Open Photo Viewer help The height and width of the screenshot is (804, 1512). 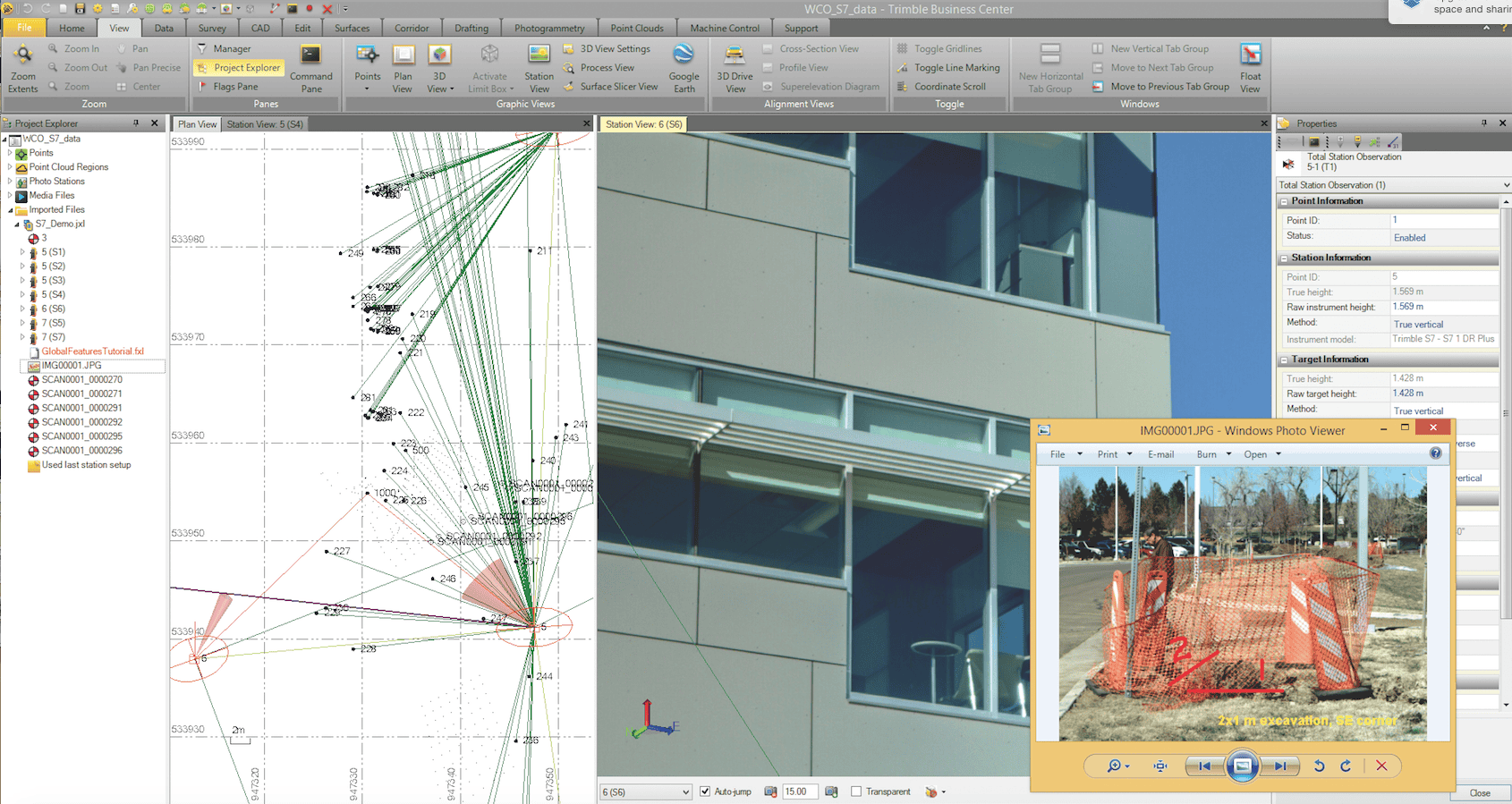1436,453
